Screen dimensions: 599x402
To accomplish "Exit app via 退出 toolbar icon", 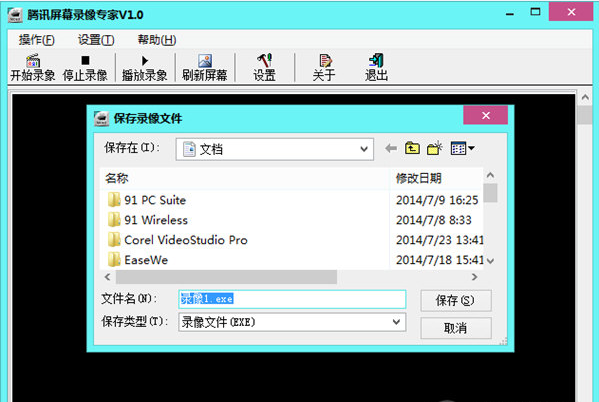I will pyautogui.click(x=376, y=68).
